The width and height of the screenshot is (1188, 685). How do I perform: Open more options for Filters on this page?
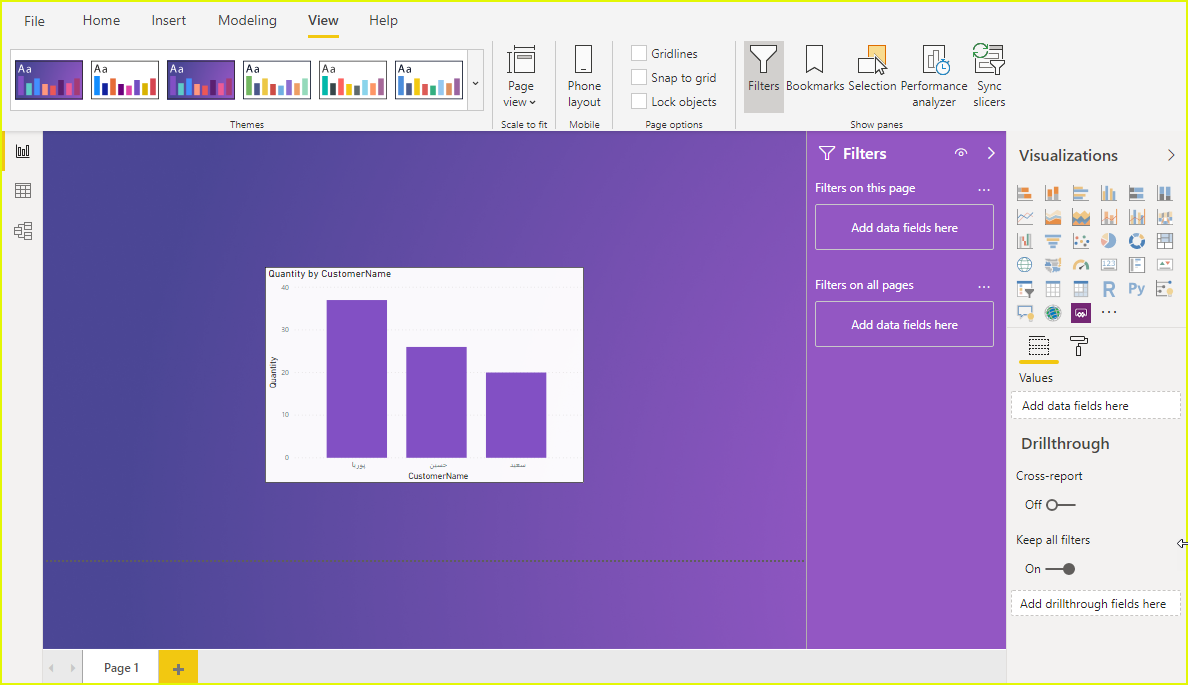coord(983,189)
